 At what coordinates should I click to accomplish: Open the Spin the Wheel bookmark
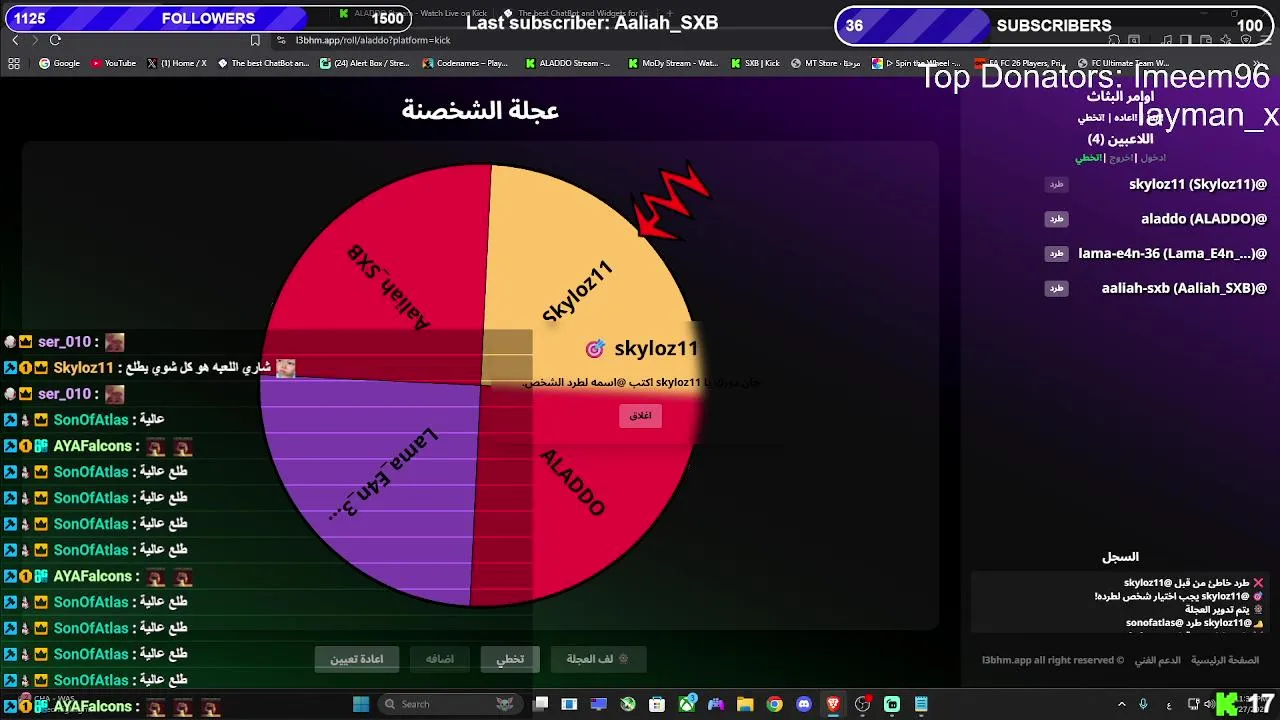pos(917,63)
